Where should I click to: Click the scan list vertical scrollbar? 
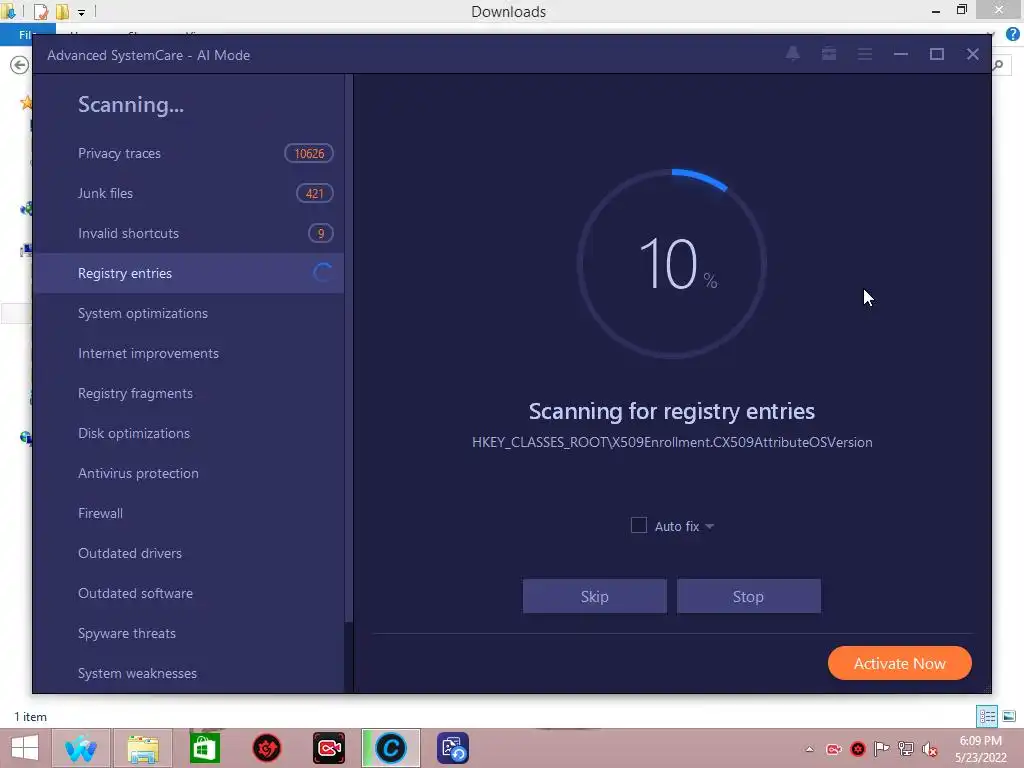coord(349,347)
